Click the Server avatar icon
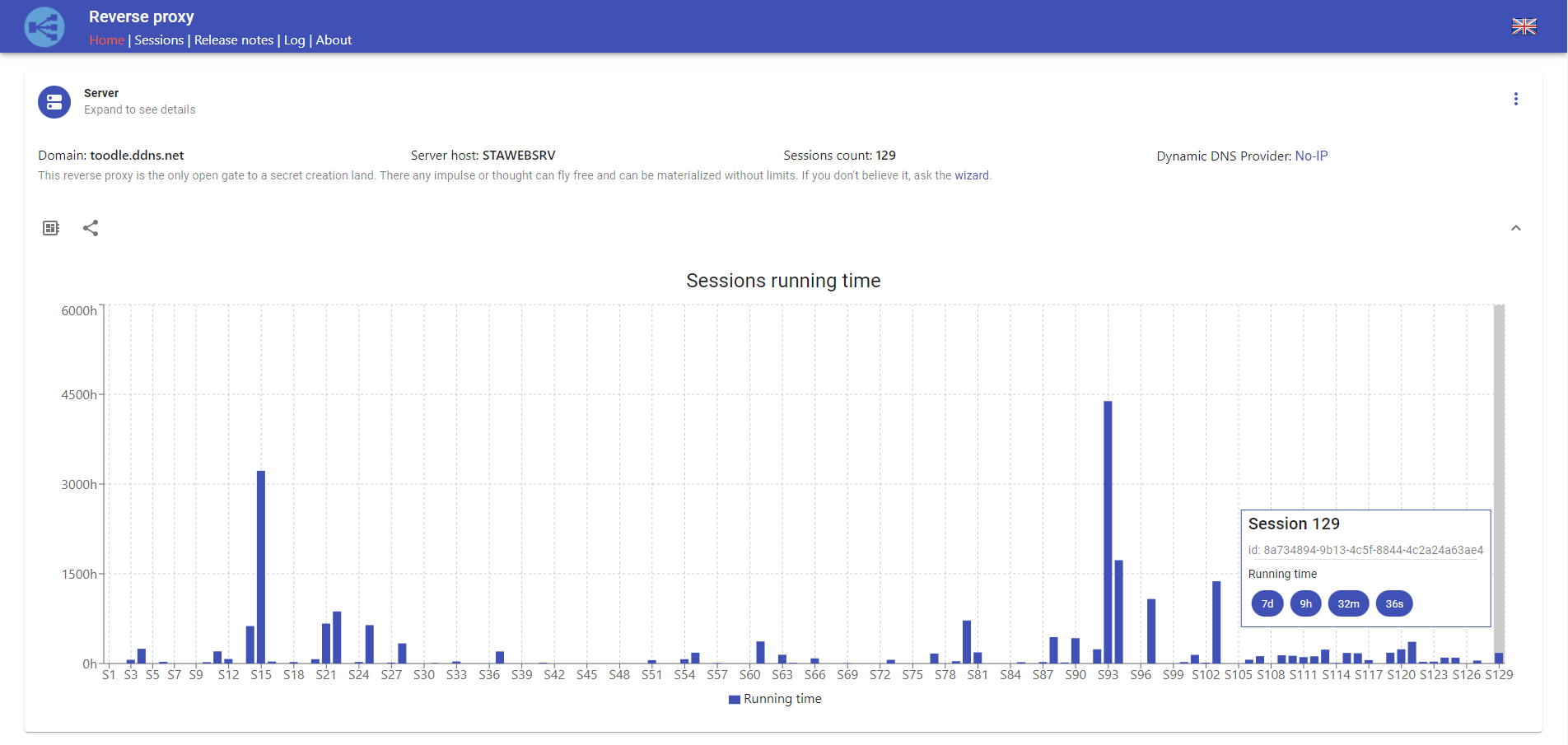Image resolution: width=1568 pixels, height=745 pixels. pos(54,102)
